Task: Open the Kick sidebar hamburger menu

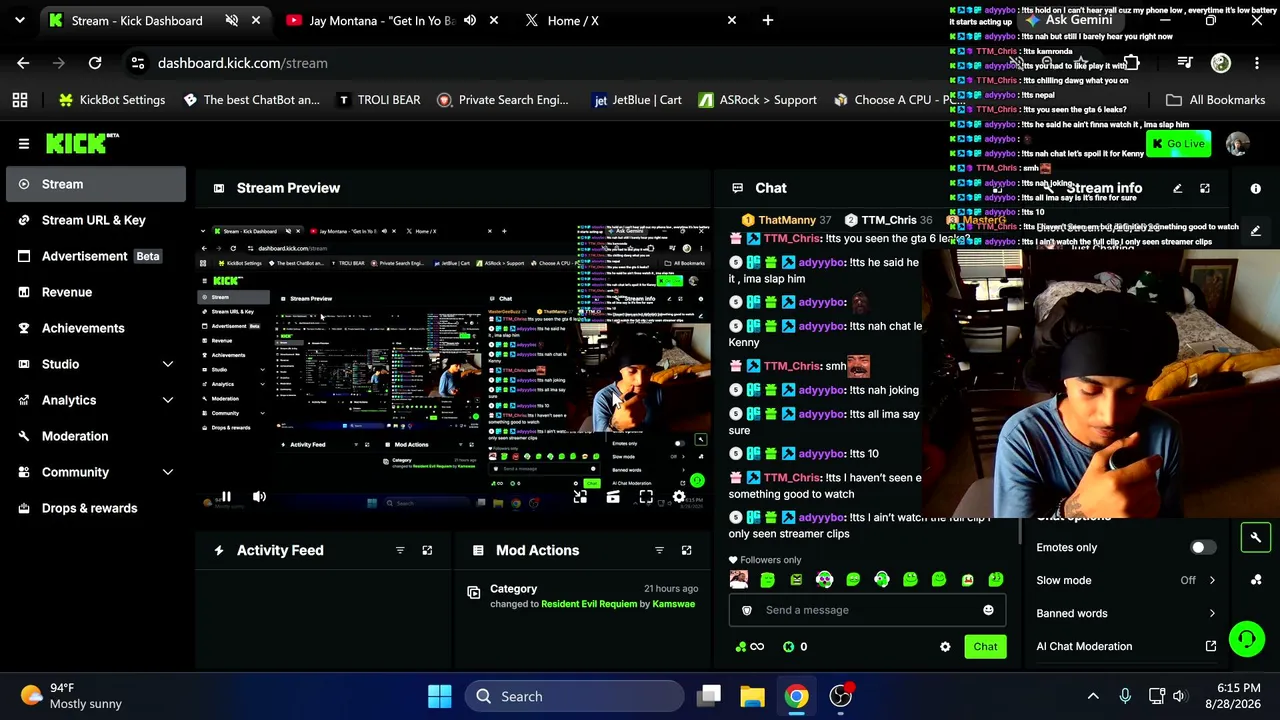Action: point(24,143)
